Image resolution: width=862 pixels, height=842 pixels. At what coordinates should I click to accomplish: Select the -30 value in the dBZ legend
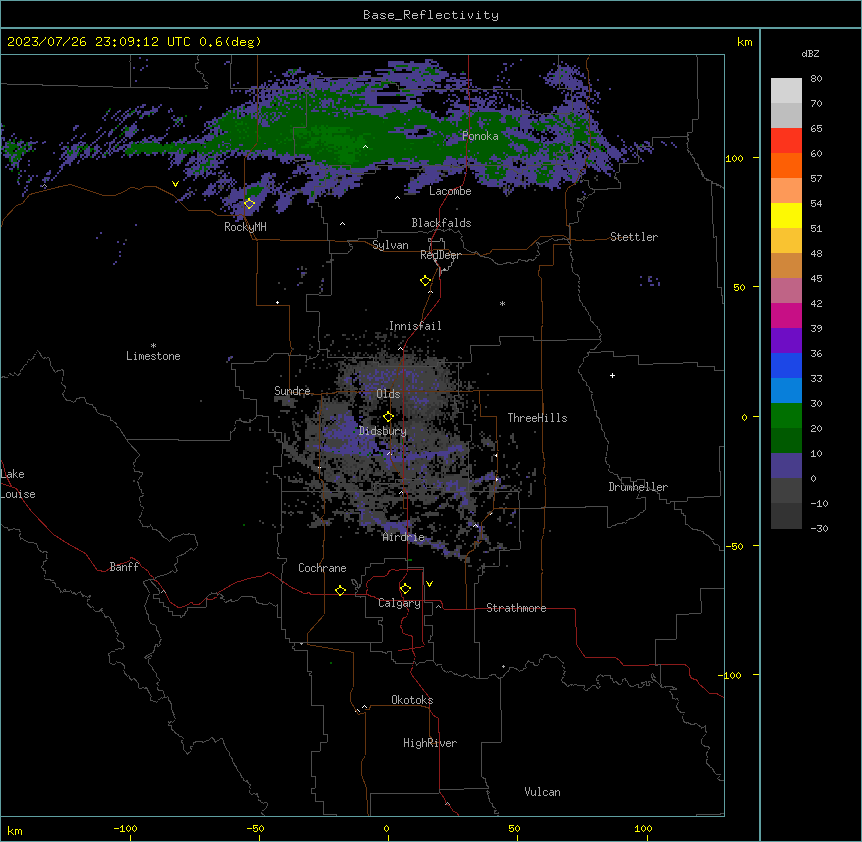click(x=819, y=528)
